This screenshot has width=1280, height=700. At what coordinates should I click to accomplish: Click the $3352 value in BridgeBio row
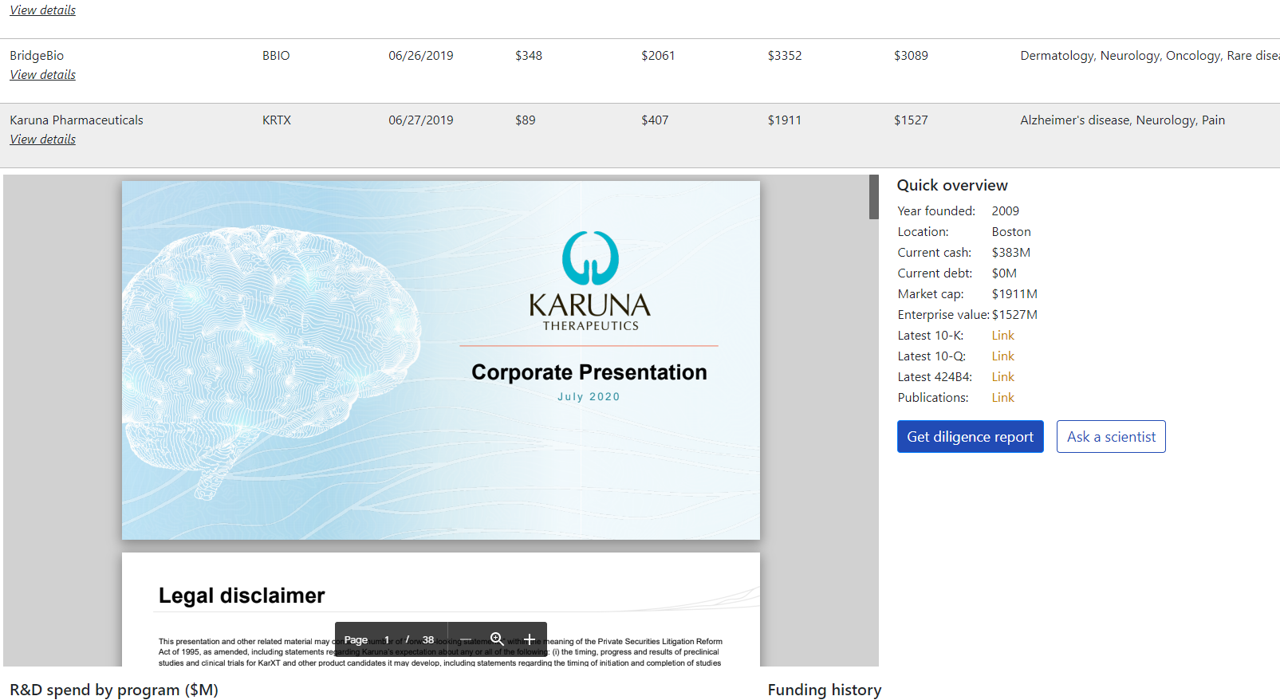tap(785, 56)
